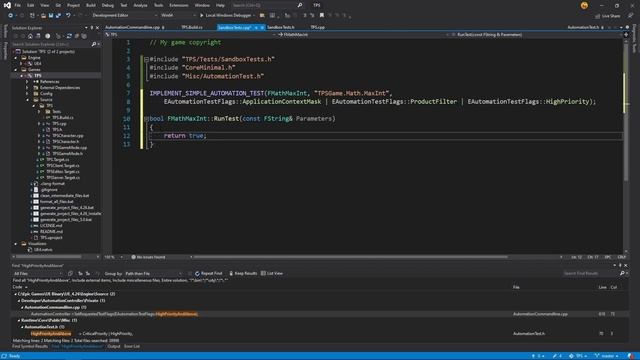The width and height of the screenshot is (640, 360).
Task: Collapse the include block at line 3
Action: point(146,59)
